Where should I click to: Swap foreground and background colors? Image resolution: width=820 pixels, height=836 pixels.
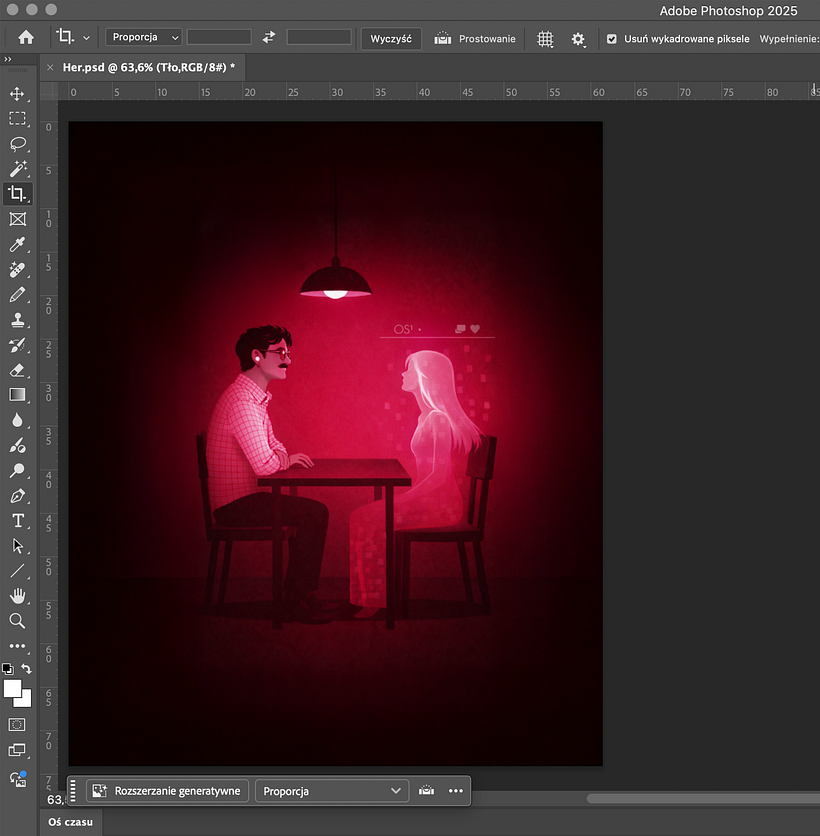point(27,669)
